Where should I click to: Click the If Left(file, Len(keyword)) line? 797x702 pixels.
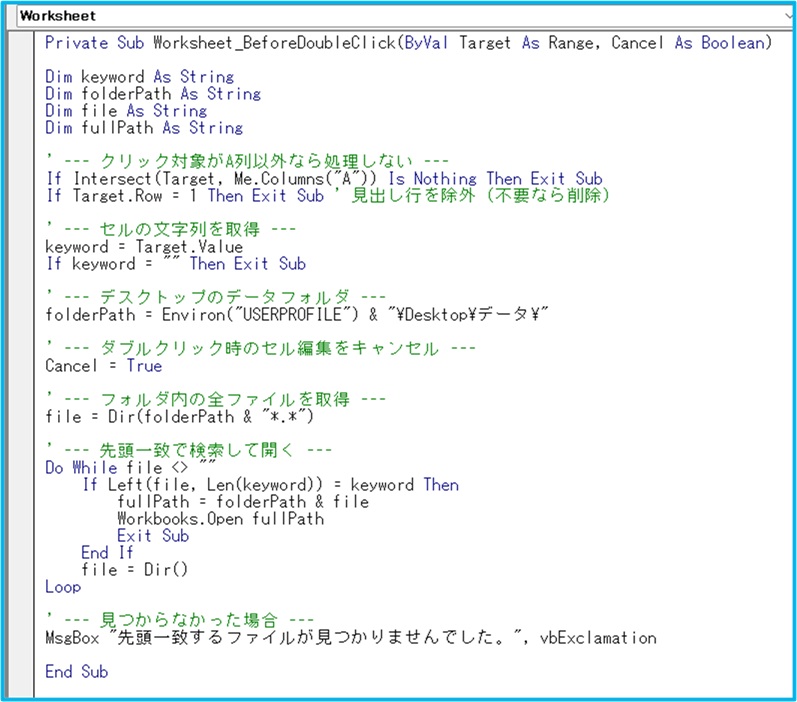[x=270, y=485]
